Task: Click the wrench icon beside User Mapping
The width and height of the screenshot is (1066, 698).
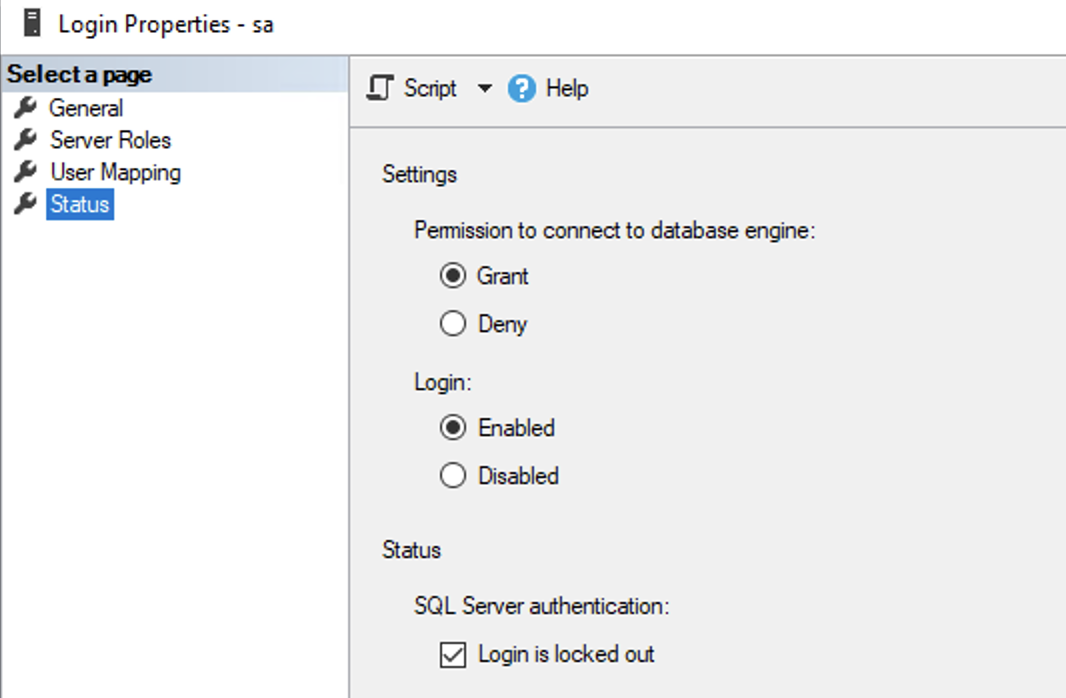Action: click(25, 172)
